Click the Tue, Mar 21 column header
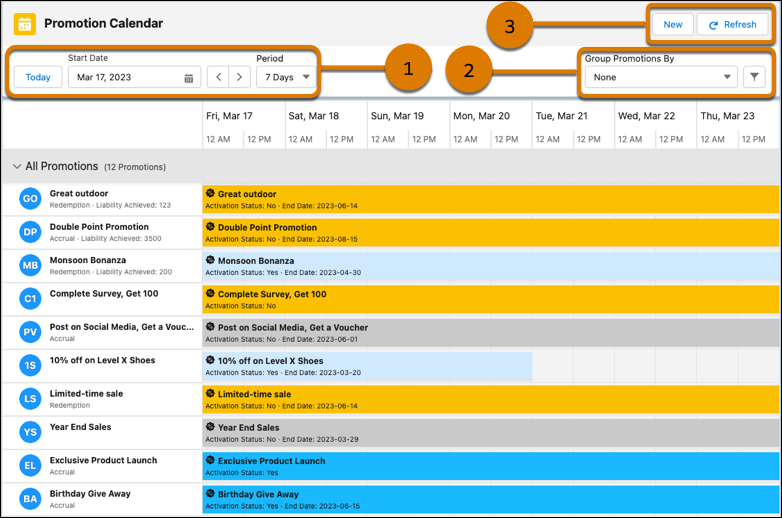Screen dimensions: 782x518 pyautogui.click(x=562, y=116)
